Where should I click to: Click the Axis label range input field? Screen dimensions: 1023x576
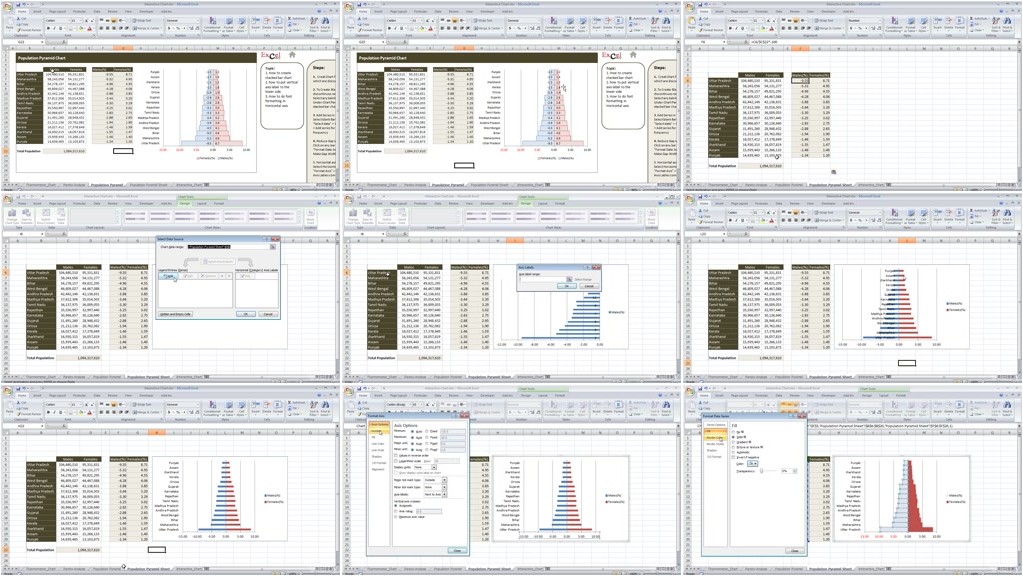[542, 279]
